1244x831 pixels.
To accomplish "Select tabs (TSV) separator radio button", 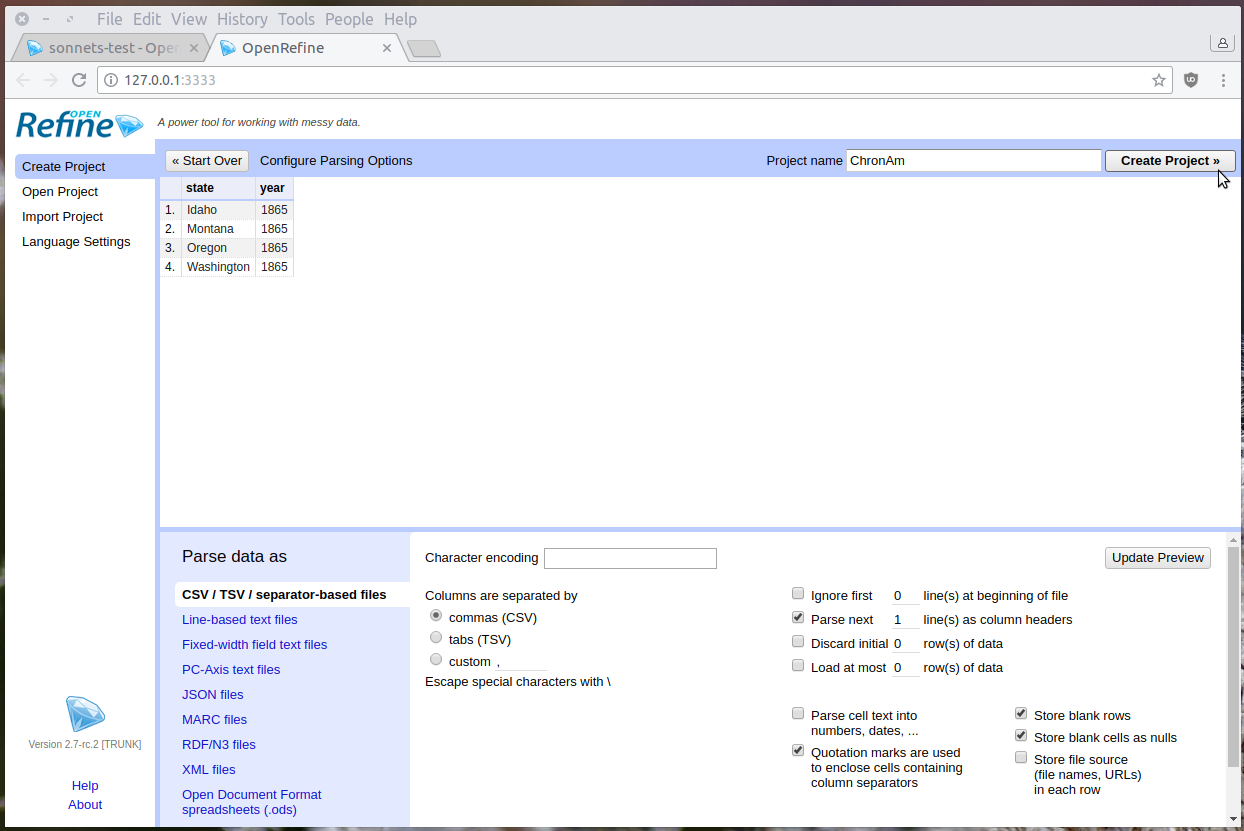I will tap(436, 638).
